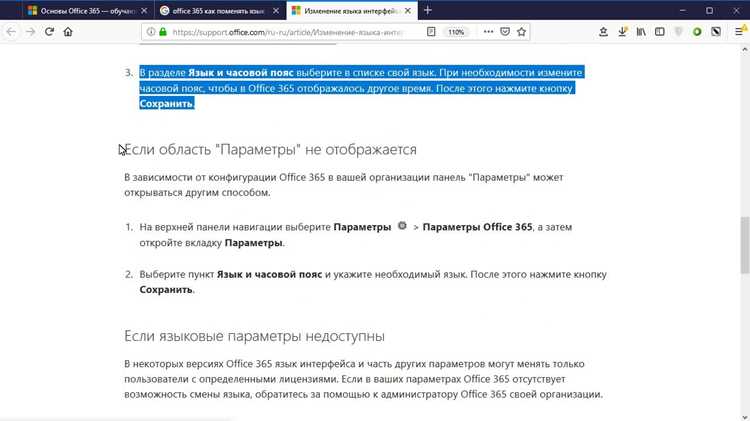The width and height of the screenshot is (750, 421).
Task: Click the vertical scrollbar thumb
Action: tap(745, 245)
